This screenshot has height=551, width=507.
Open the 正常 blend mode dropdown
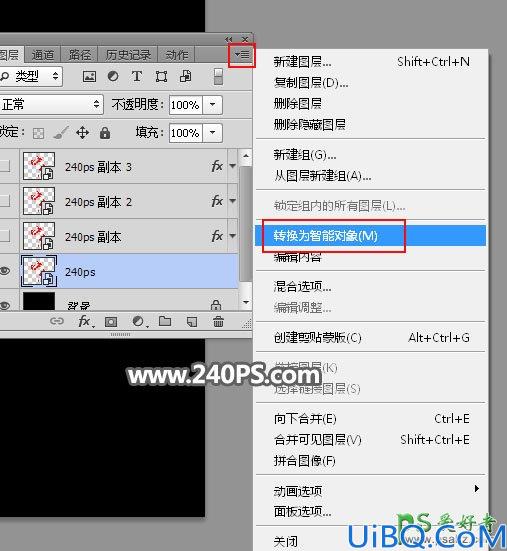[51, 104]
